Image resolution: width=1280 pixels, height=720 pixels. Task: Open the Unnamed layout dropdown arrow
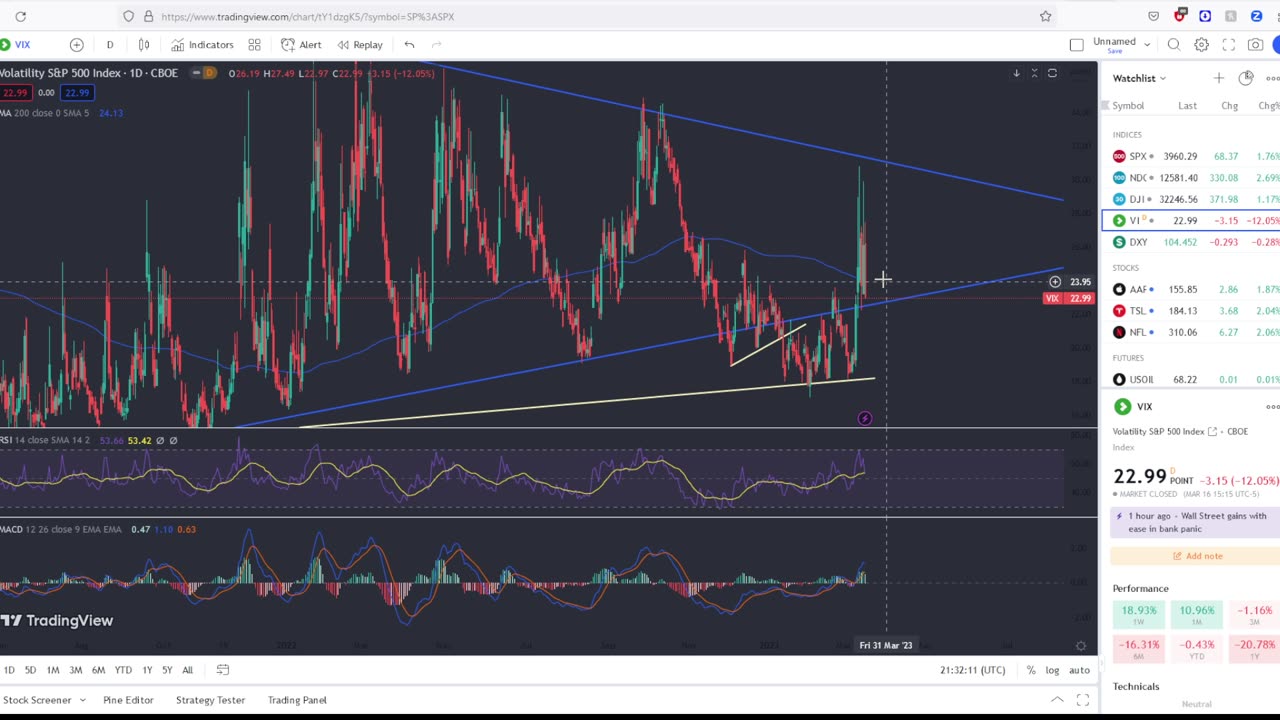coord(1146,44)
